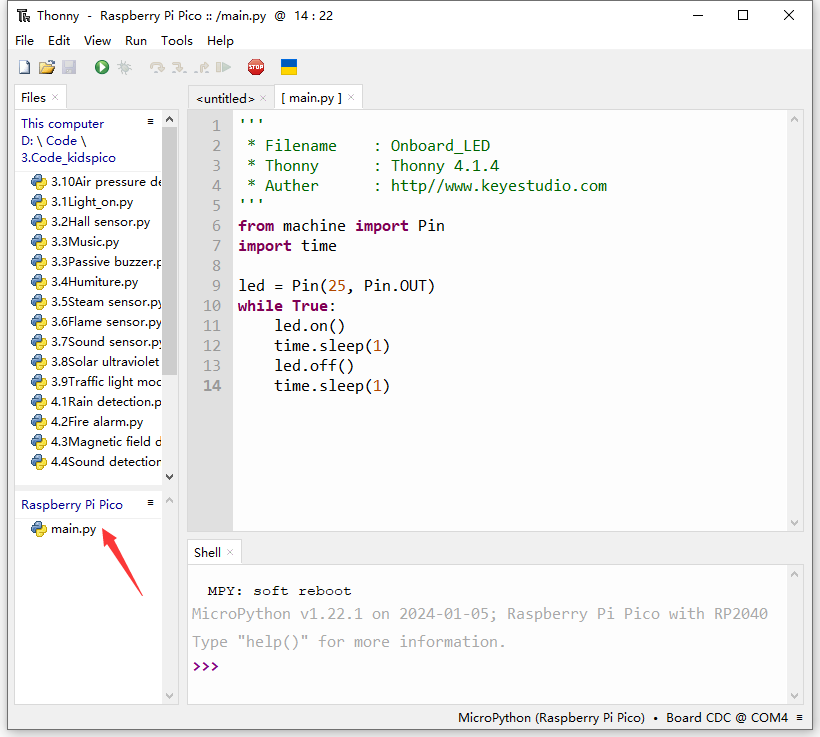Image resolution: width=820 pixels, height=737 pixels.
Task: Stop the backend with red STOP icon
Action: tap(256, 67)
